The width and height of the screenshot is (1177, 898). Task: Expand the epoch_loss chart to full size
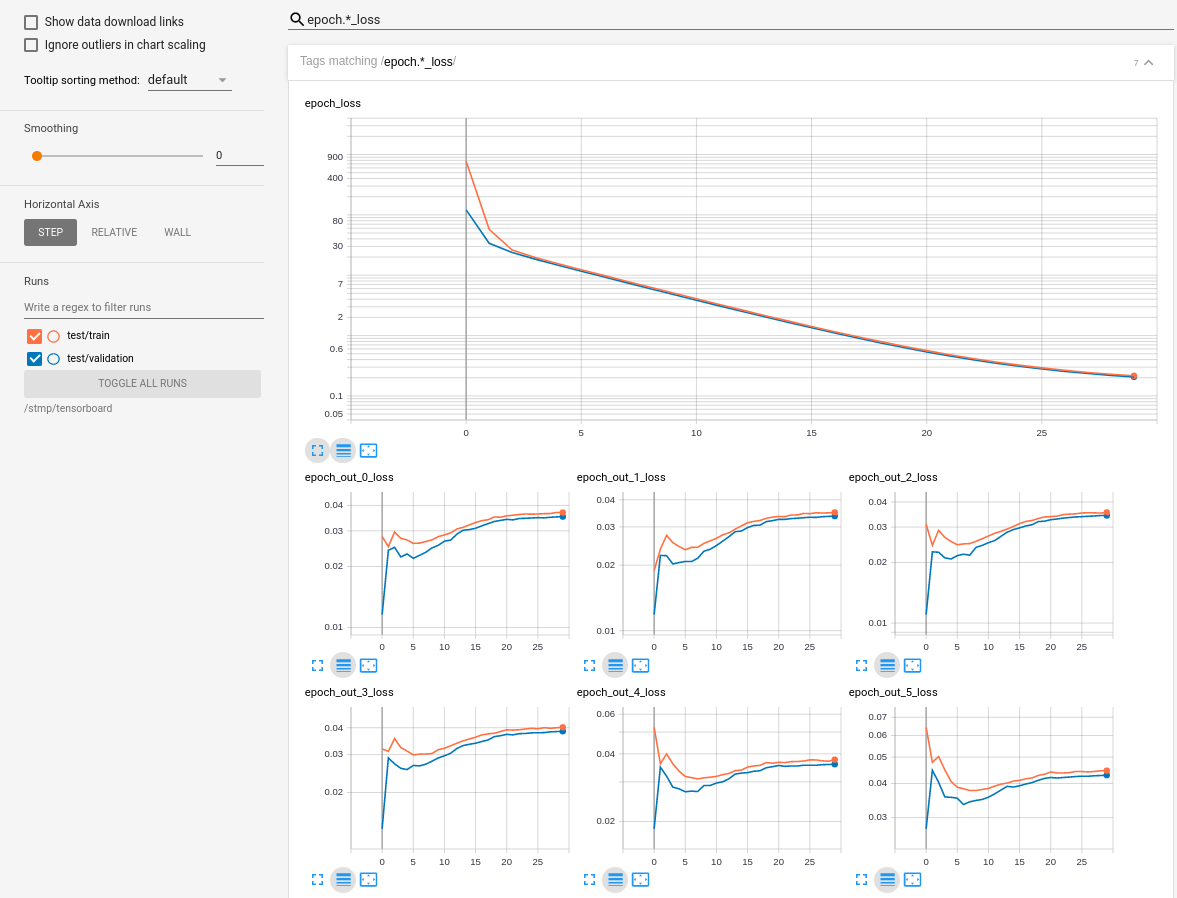317,450
